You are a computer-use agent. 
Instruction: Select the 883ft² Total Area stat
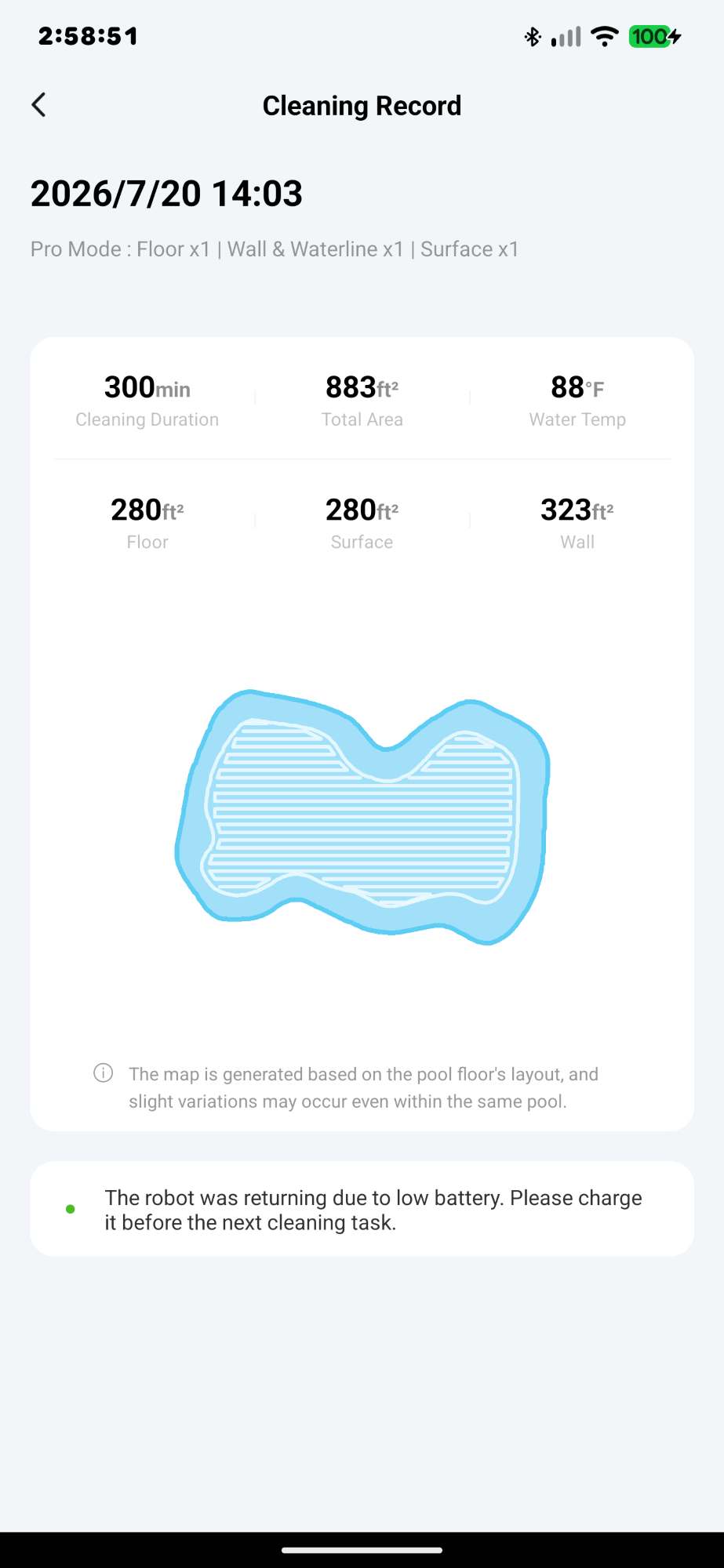point(362,400)
